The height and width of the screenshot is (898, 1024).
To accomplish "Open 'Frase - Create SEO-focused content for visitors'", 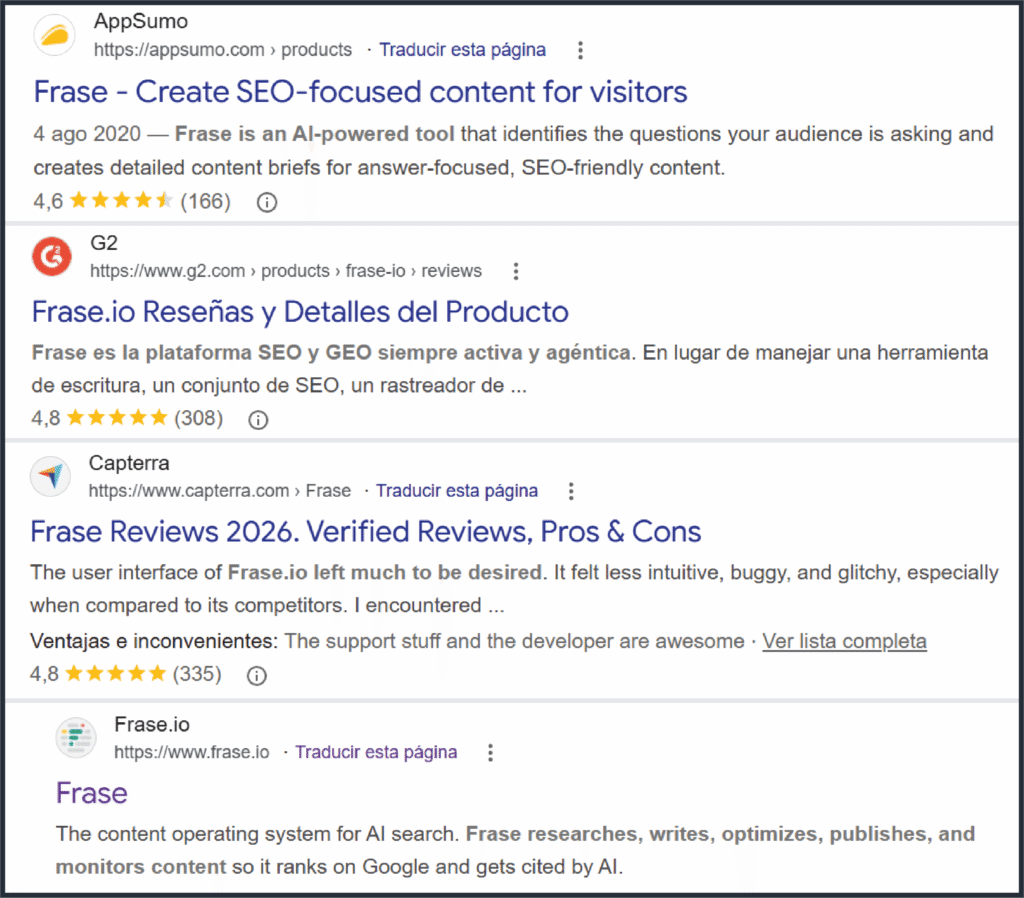I will pyautogui.click(x=360, y=91).
